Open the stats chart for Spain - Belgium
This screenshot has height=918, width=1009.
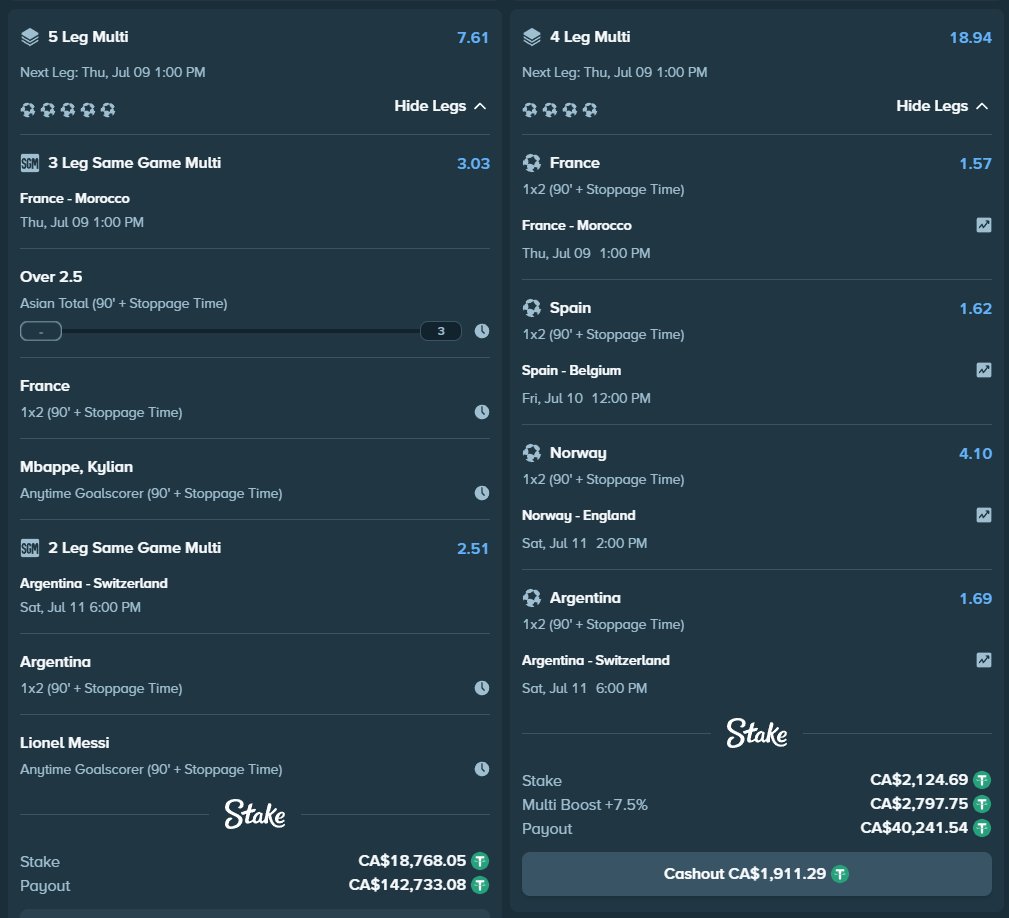(984, 370)
